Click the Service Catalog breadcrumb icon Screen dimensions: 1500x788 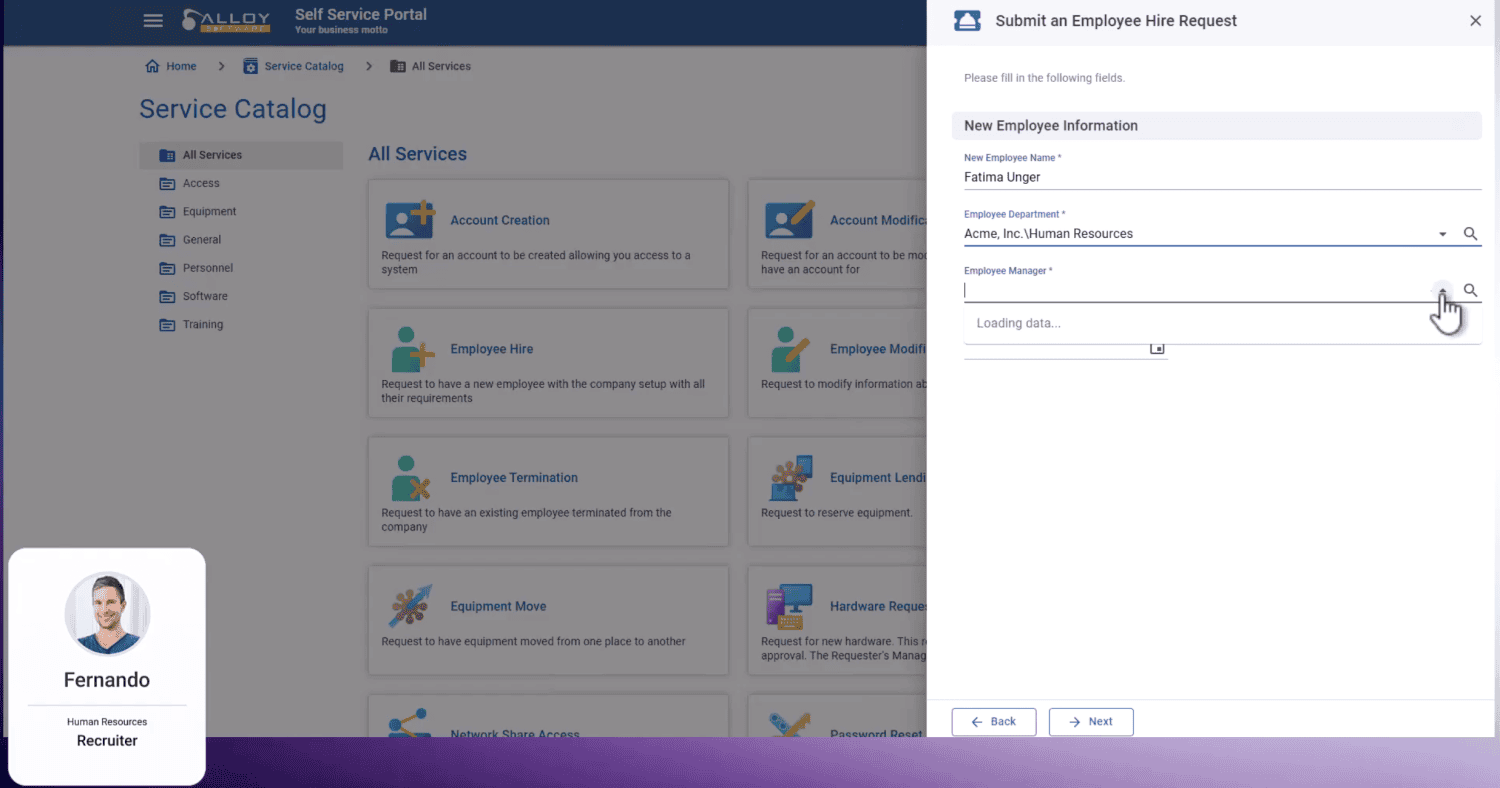coord(251,66)
